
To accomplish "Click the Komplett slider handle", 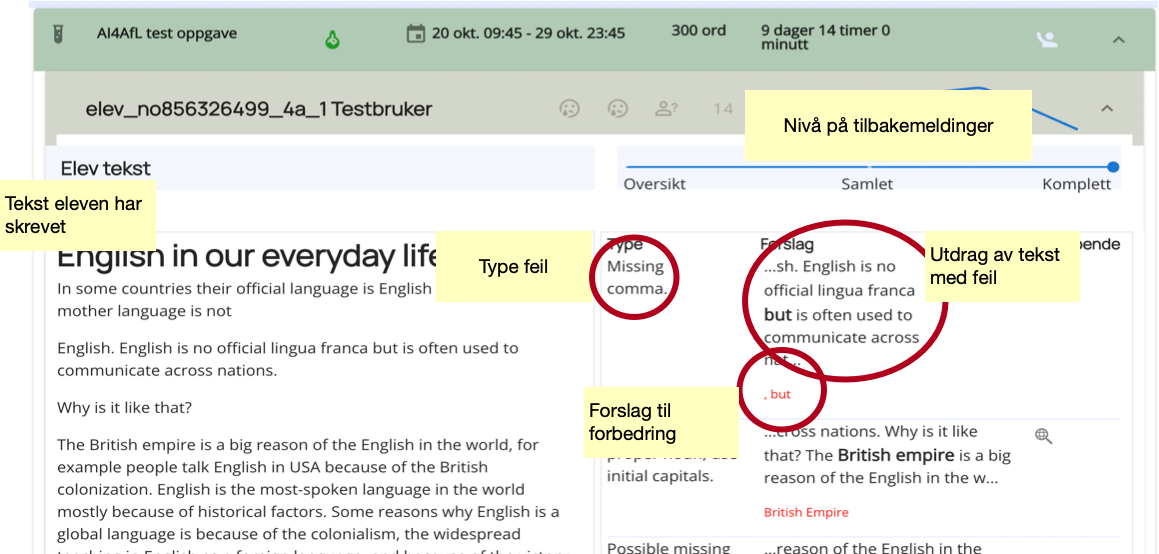I will pos(1113,167).
